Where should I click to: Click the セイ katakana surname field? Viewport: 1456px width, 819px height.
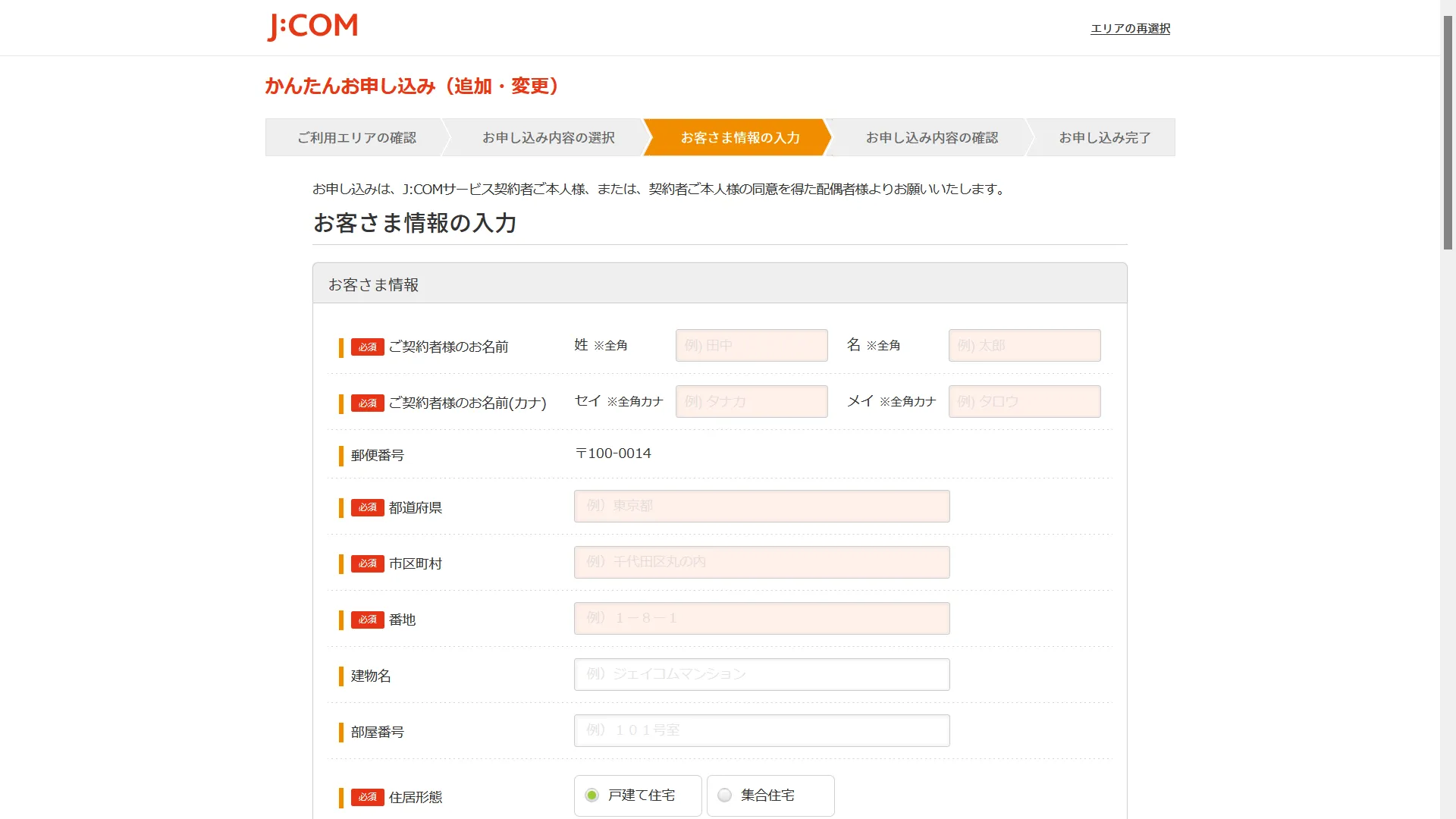click(751, 401)
